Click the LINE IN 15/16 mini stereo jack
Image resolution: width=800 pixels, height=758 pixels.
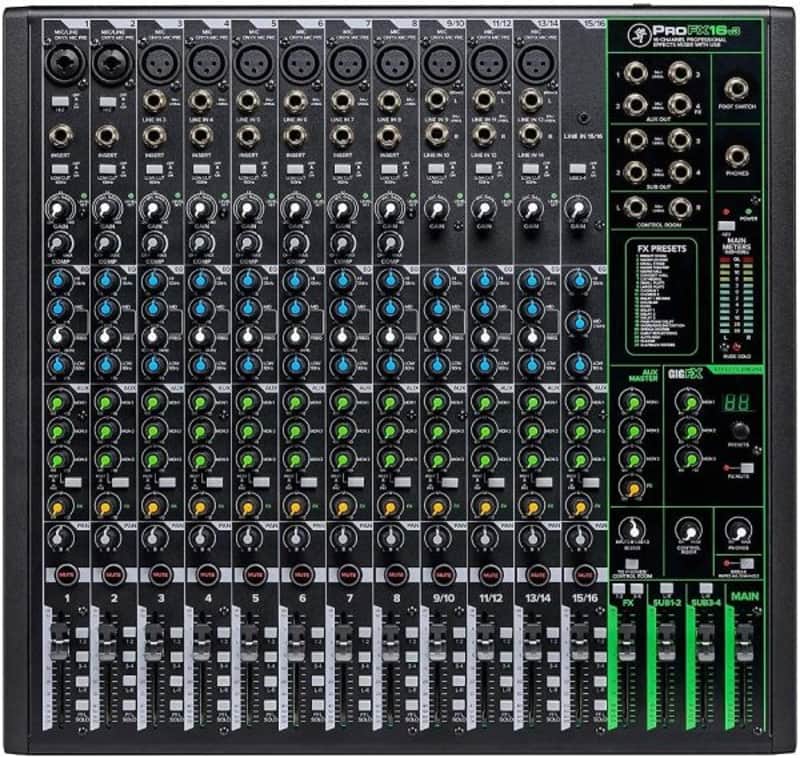(x=584, y=118)
